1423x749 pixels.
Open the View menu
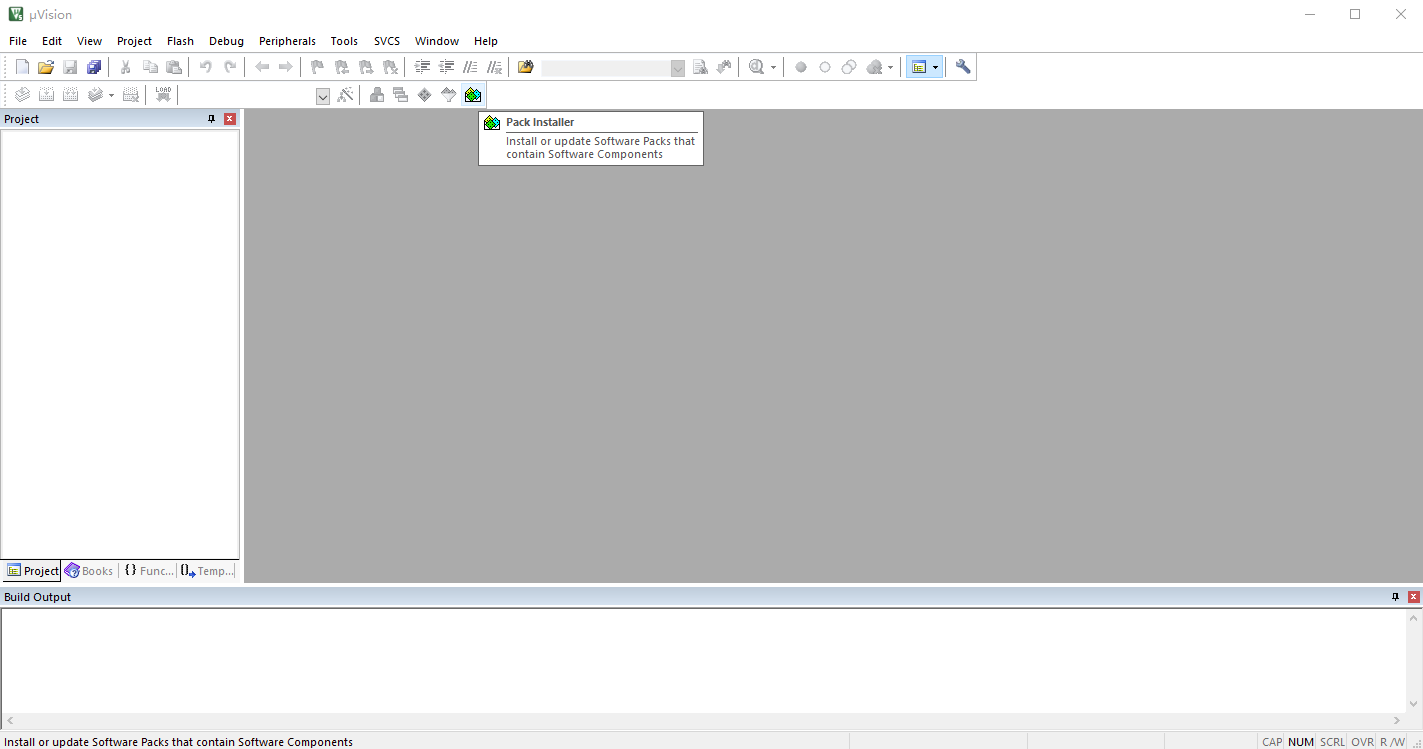tap(90, 41)
